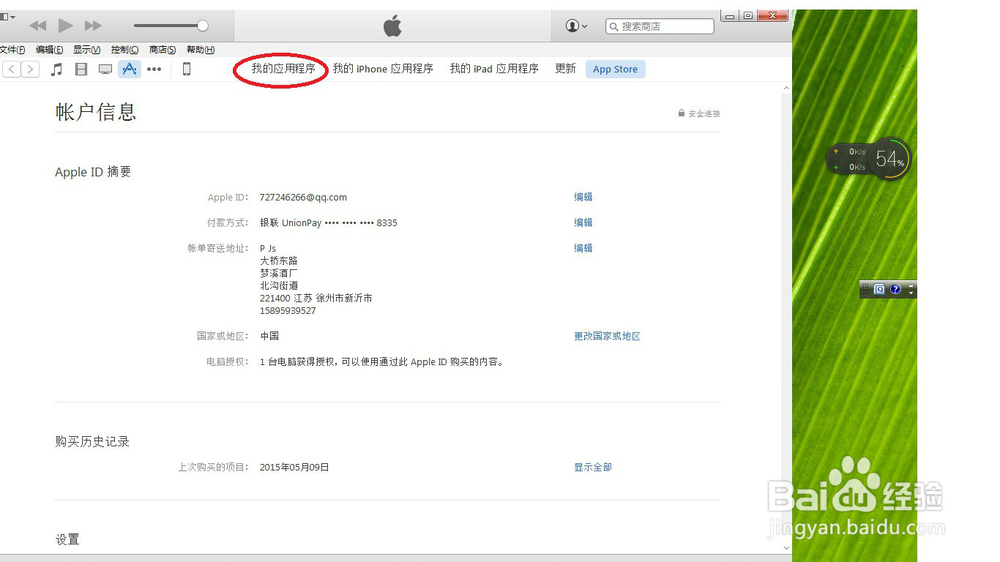Switch to 我的 iPhone 应用程序 tab
Screen dimensions: 1000x562
coord(383,68)
